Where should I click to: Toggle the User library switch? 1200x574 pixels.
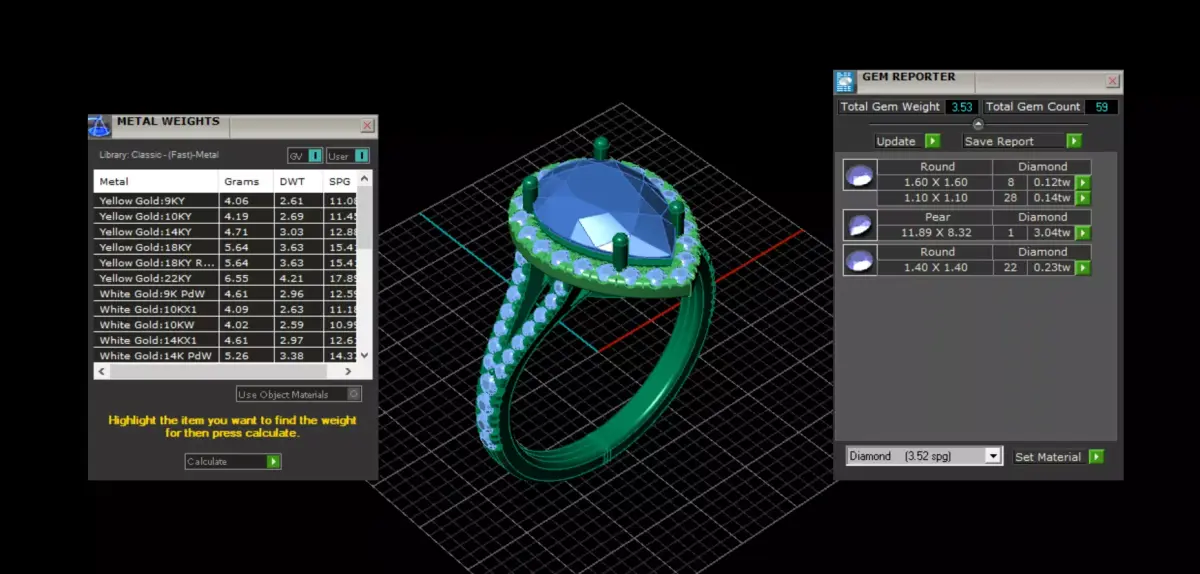[x=348, y=155]
